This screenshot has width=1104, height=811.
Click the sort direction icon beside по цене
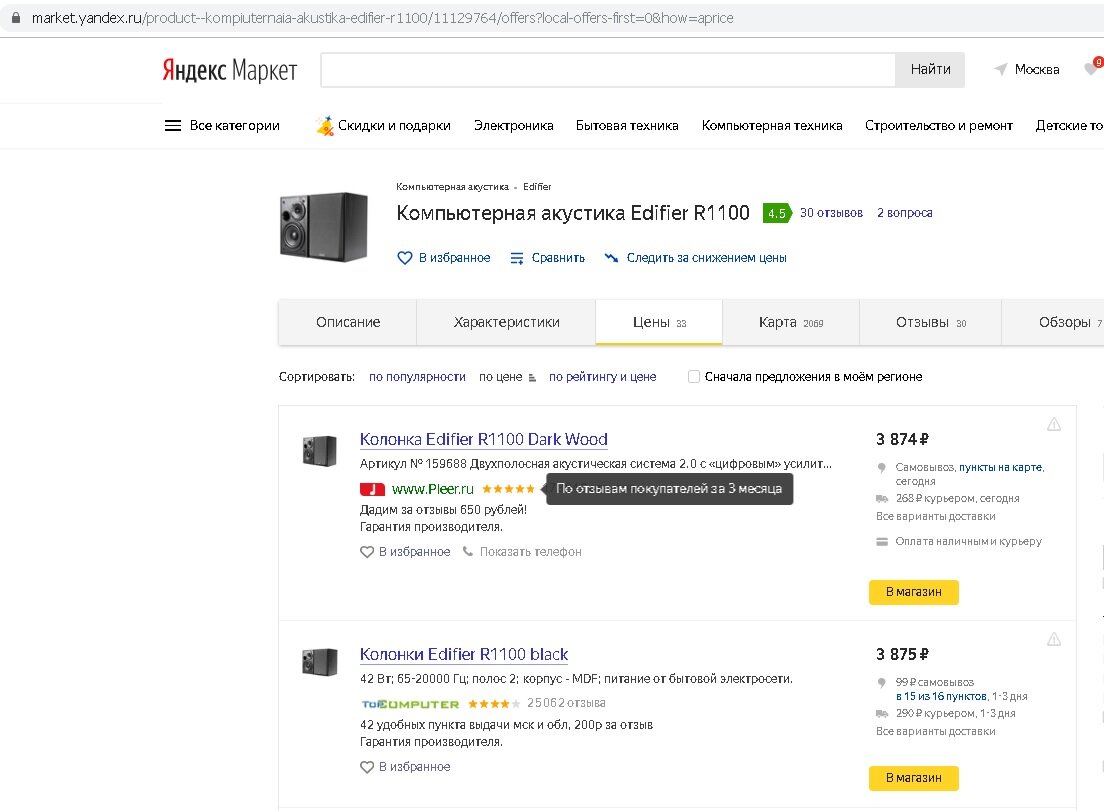[x=532, y=378]
